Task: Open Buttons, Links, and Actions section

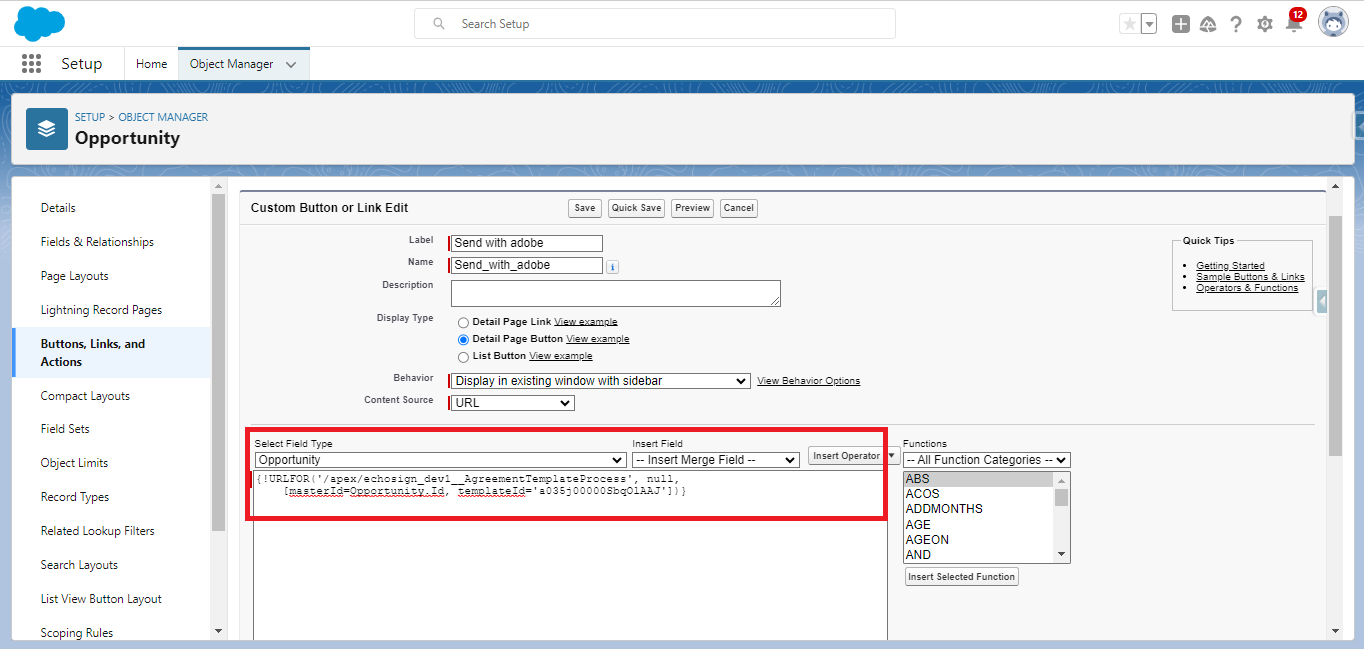Action: click(x=112, y=352)
